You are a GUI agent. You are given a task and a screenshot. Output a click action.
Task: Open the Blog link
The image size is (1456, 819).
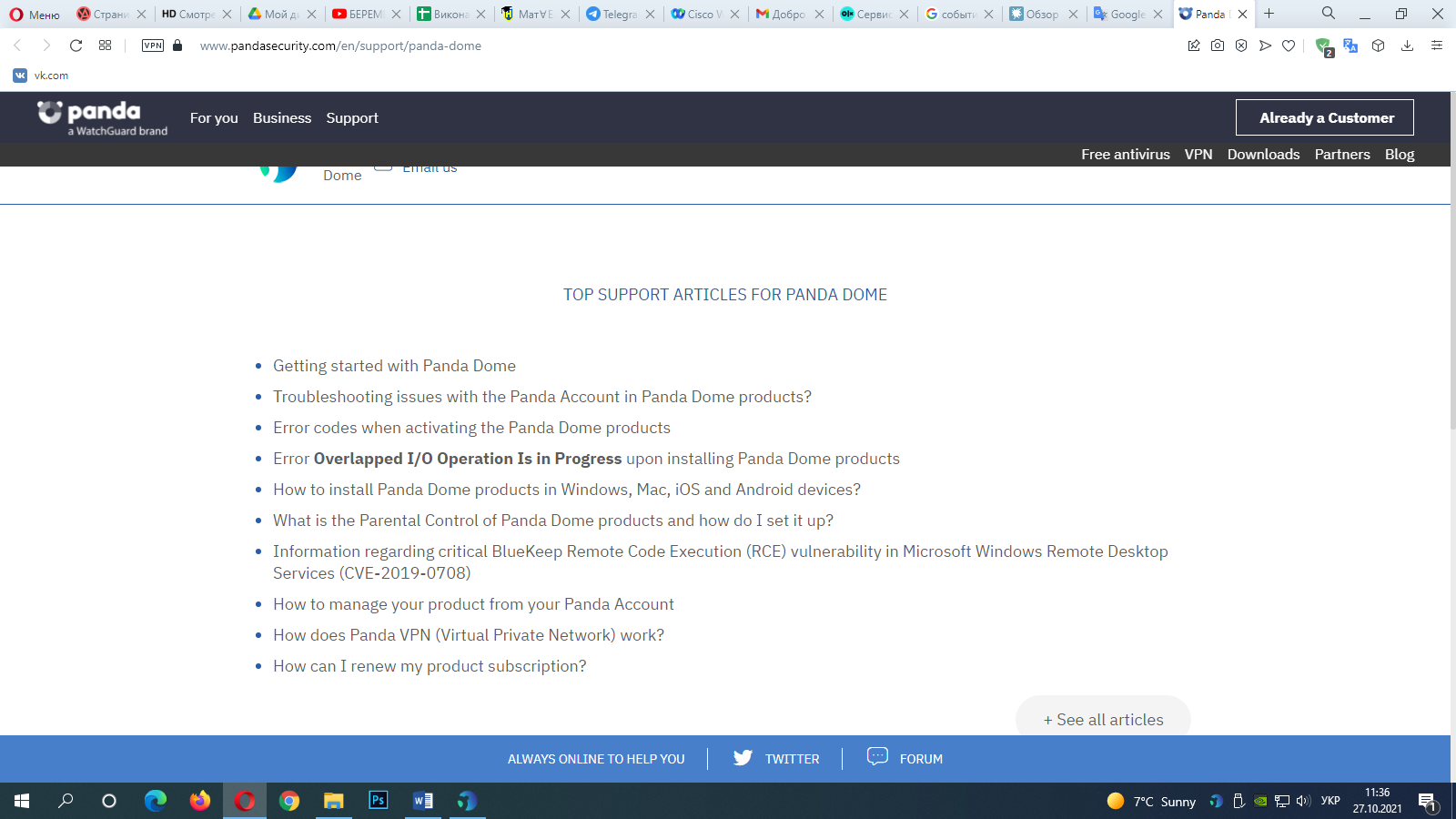coord(1400,155)
